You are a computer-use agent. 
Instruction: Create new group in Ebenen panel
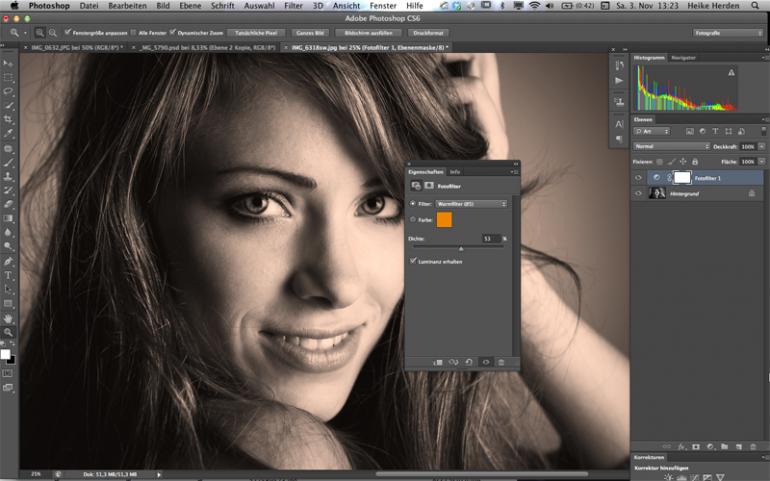pyautogui.click(x=724, y=447)
